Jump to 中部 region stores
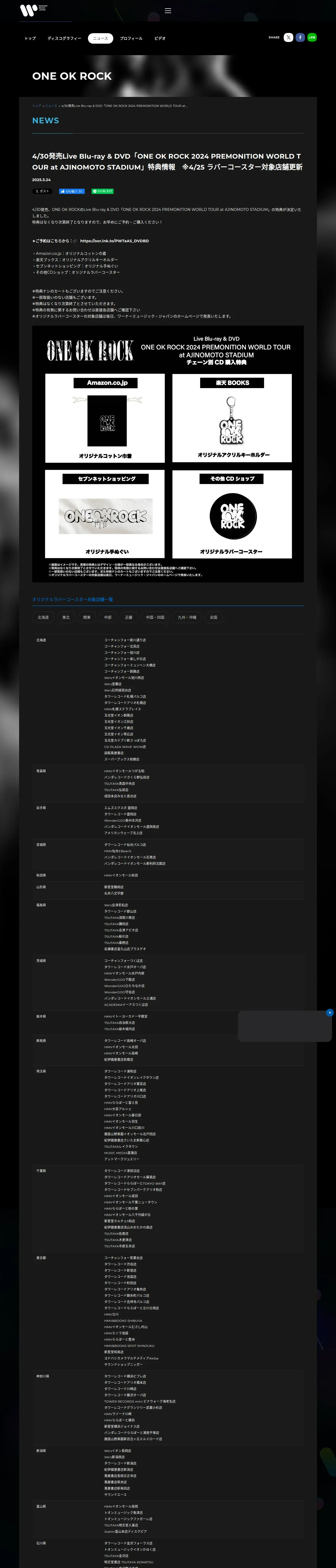Screen dimensions: 336x1568 point(108,617)
